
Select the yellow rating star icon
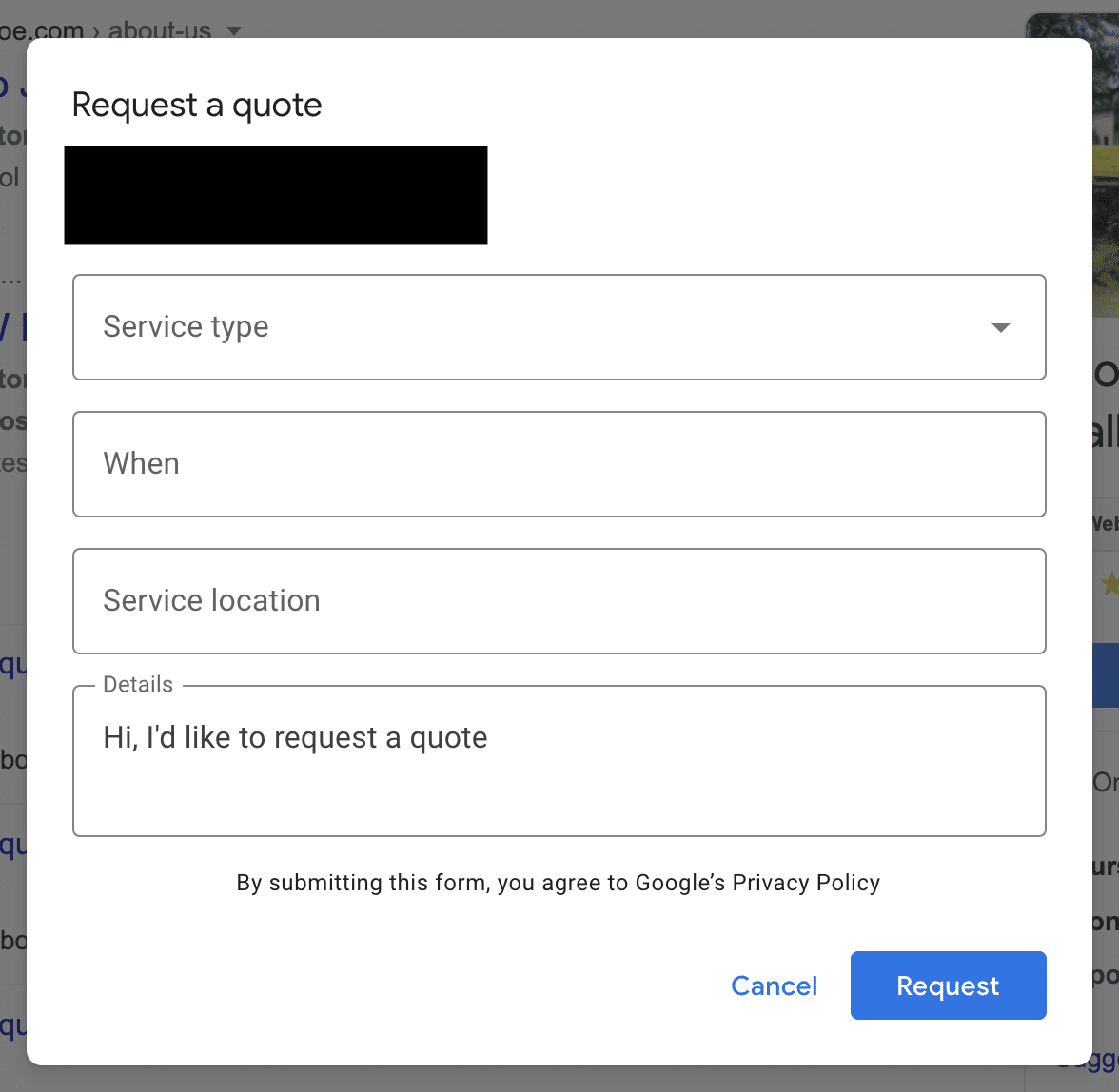pos(1109,583)
